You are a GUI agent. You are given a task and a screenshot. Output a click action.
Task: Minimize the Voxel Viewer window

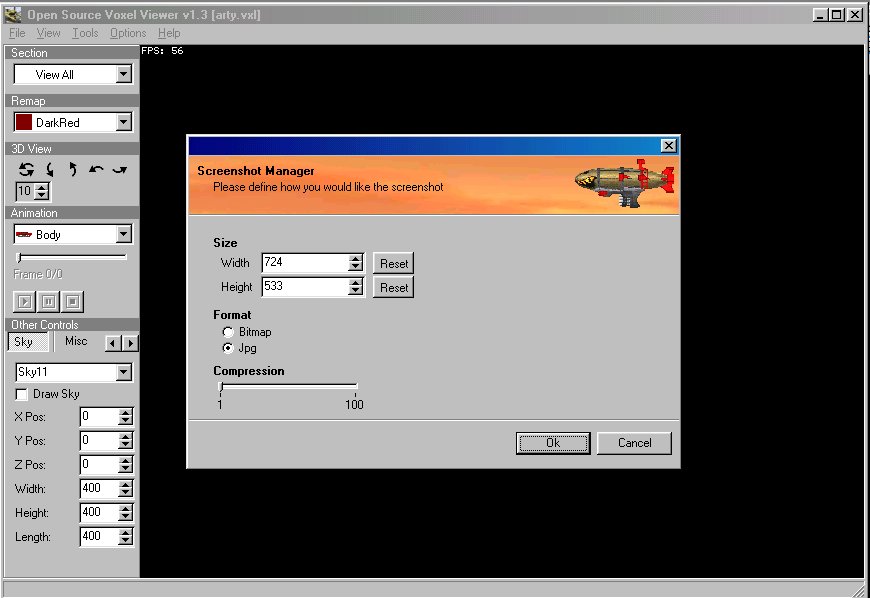click(821, 15)
